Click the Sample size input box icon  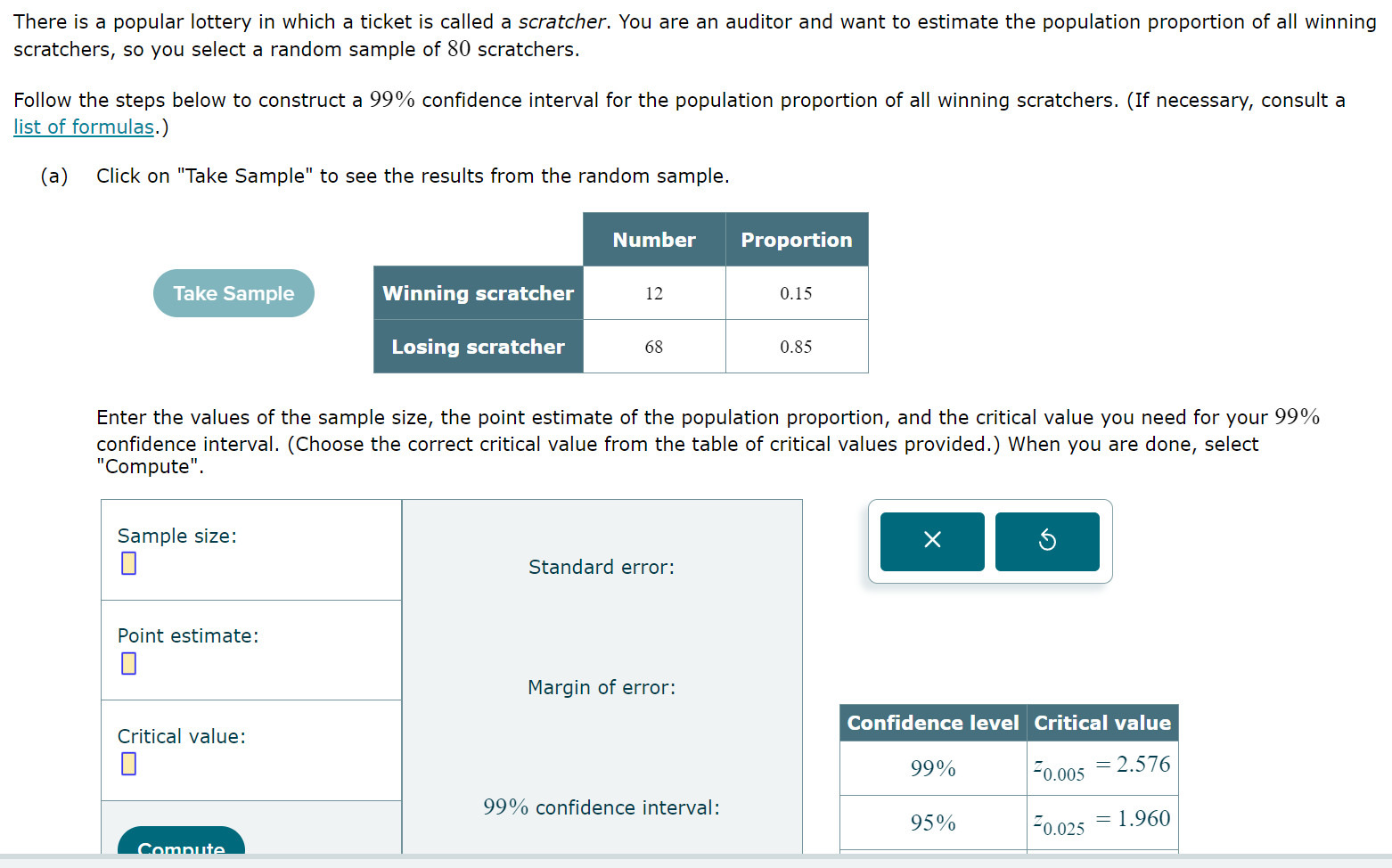click(x=129, y=563)
